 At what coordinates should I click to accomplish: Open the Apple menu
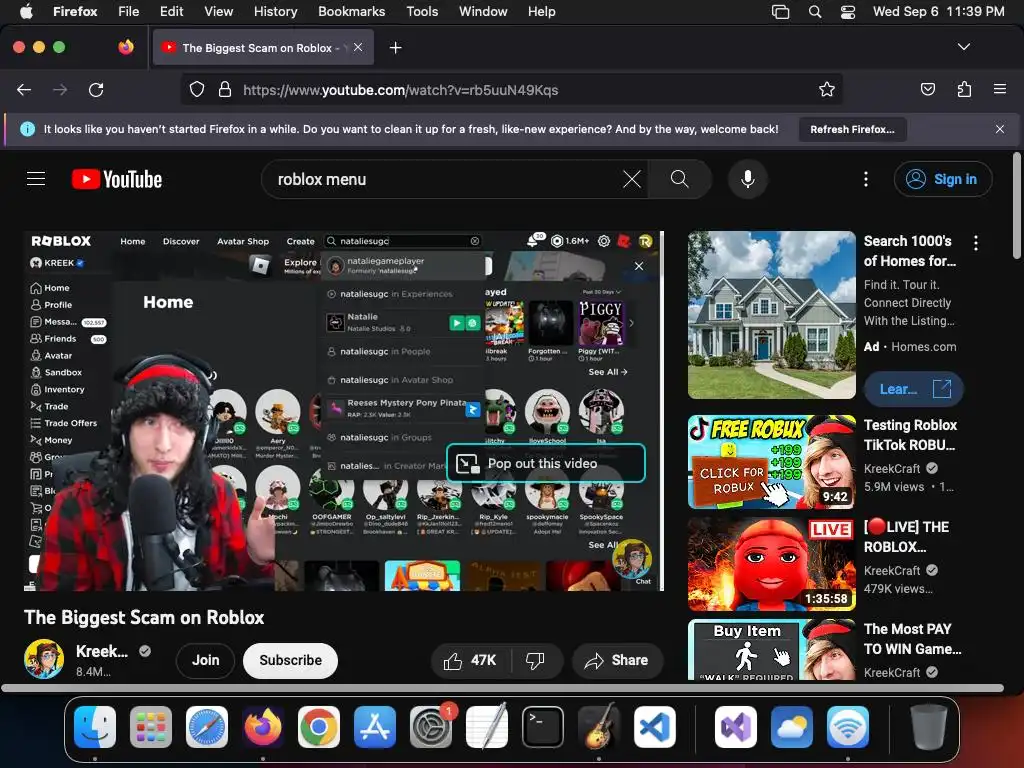click(26, 11)
